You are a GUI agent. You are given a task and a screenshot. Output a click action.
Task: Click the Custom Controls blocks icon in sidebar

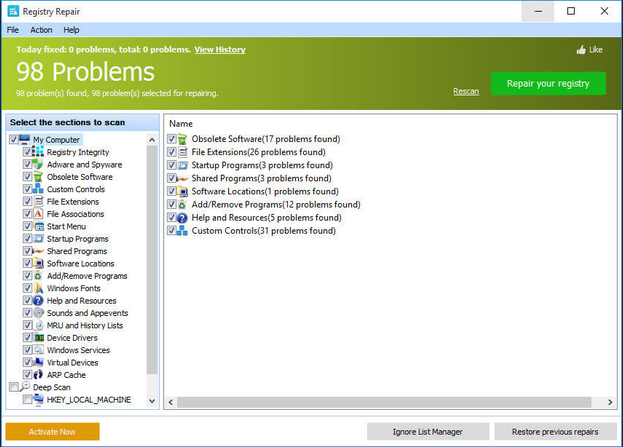[x=38, y=189]
